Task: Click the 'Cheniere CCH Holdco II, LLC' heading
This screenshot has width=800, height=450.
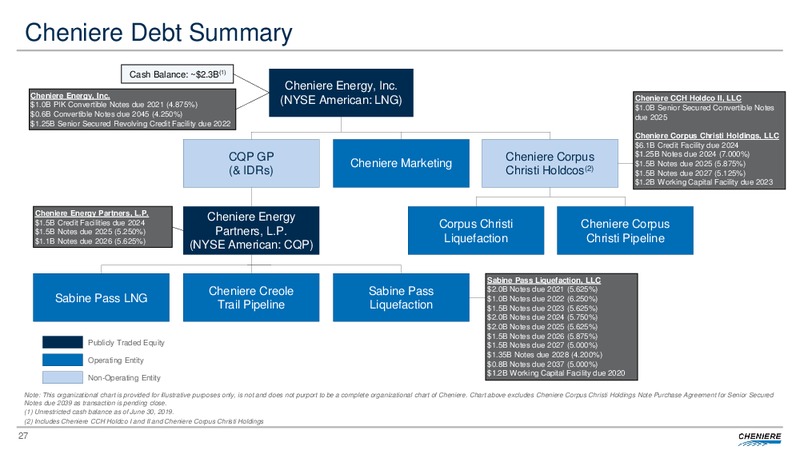Action: 688,98
